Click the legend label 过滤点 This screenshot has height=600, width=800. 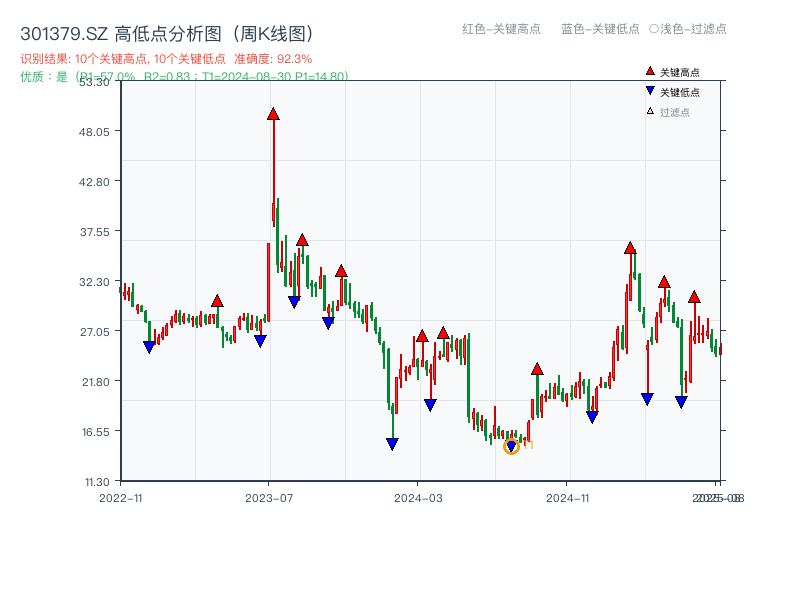[674, 112]
